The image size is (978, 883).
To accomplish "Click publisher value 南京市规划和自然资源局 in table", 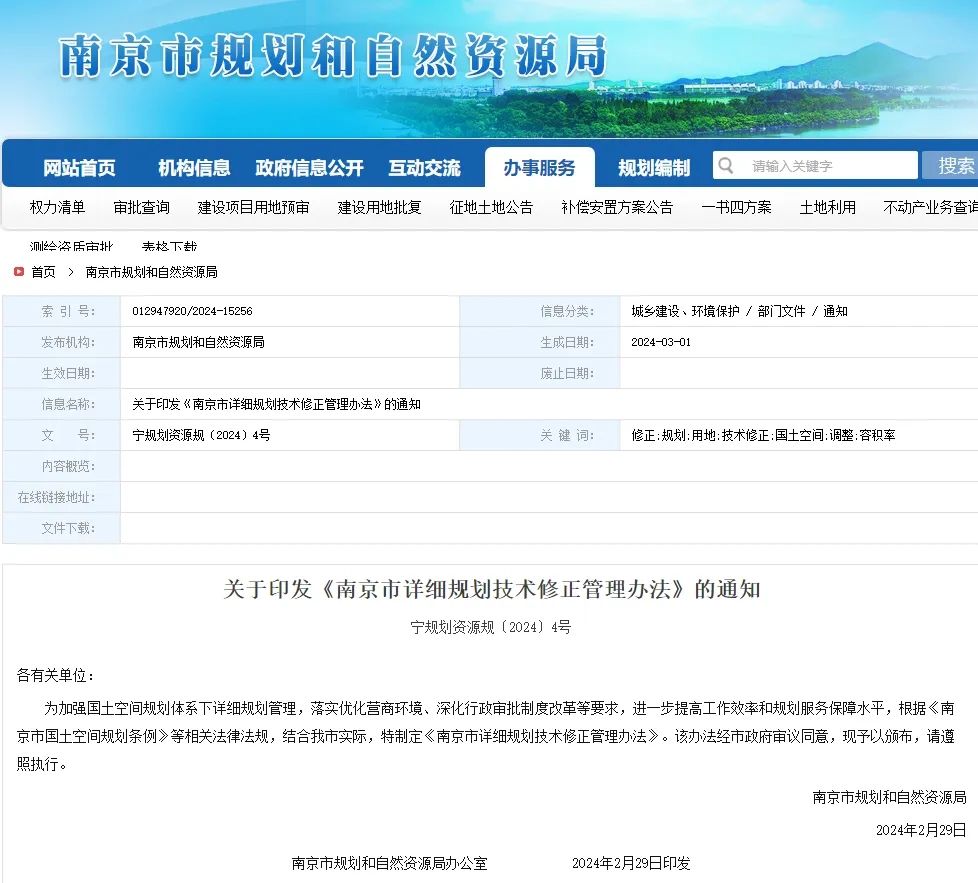I will 198,342.
